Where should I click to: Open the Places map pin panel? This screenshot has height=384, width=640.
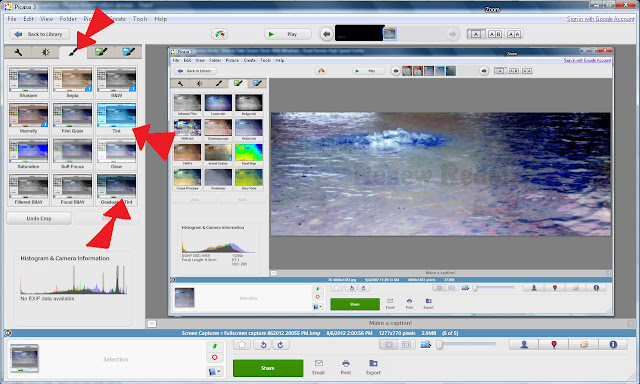click(x=554, y=345)
